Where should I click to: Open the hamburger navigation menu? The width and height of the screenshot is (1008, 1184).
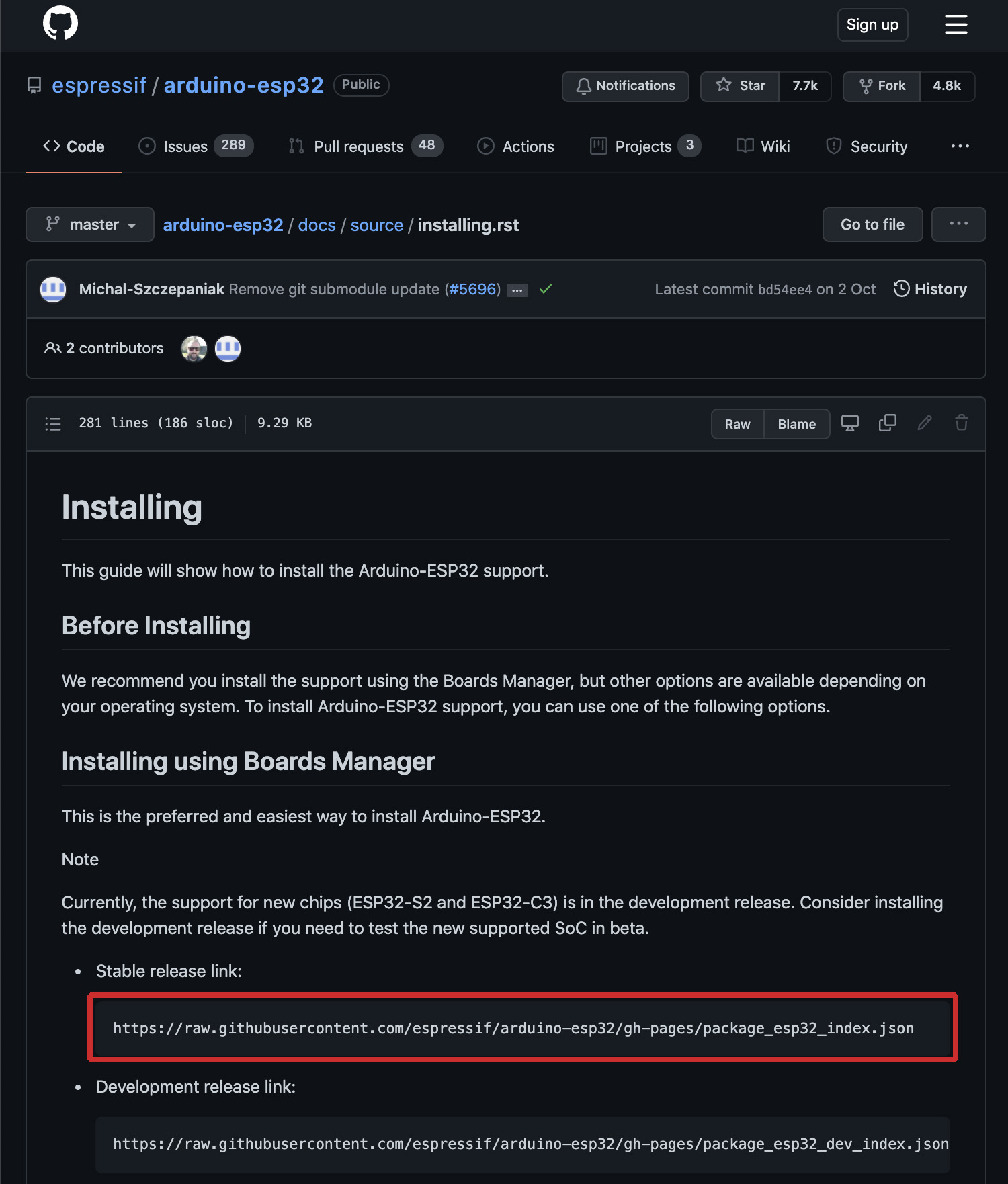coord(956,25)
